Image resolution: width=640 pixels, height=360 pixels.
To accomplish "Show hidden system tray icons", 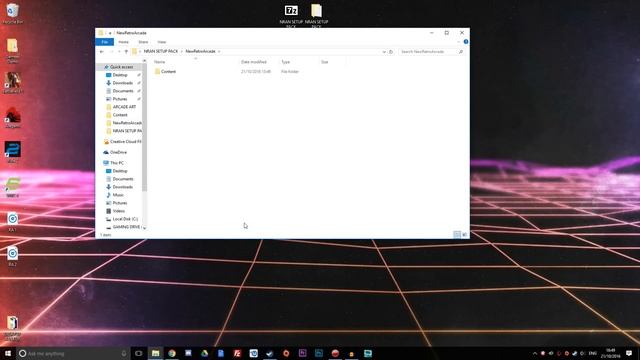I will pos(535,353).
